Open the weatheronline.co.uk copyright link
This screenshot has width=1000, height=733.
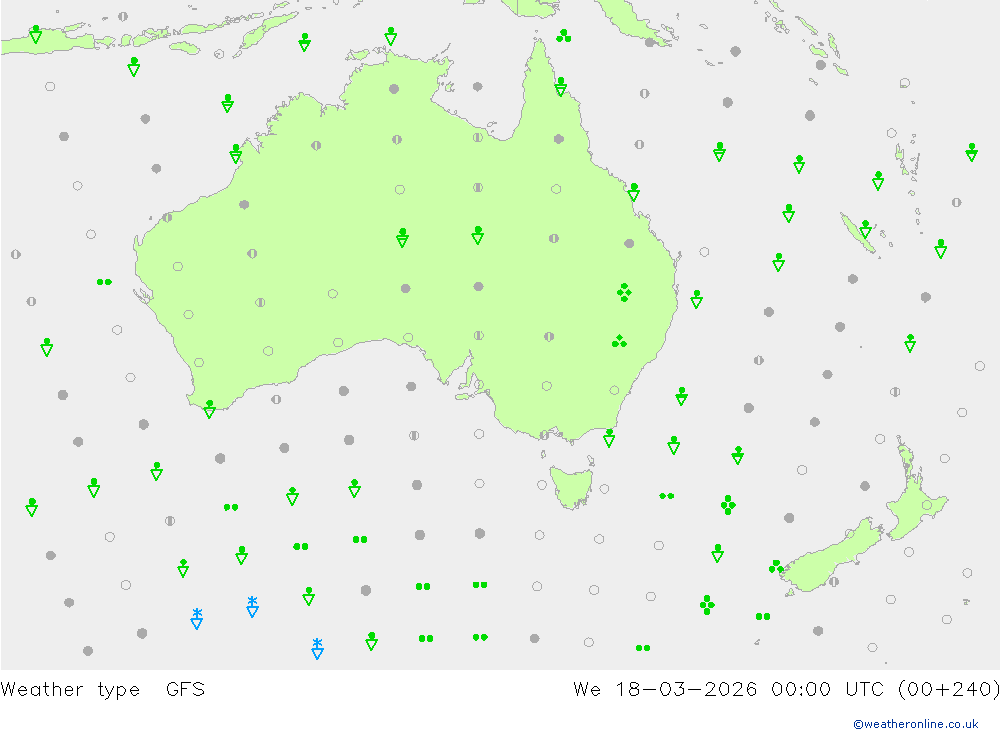[x=915, y=723]
